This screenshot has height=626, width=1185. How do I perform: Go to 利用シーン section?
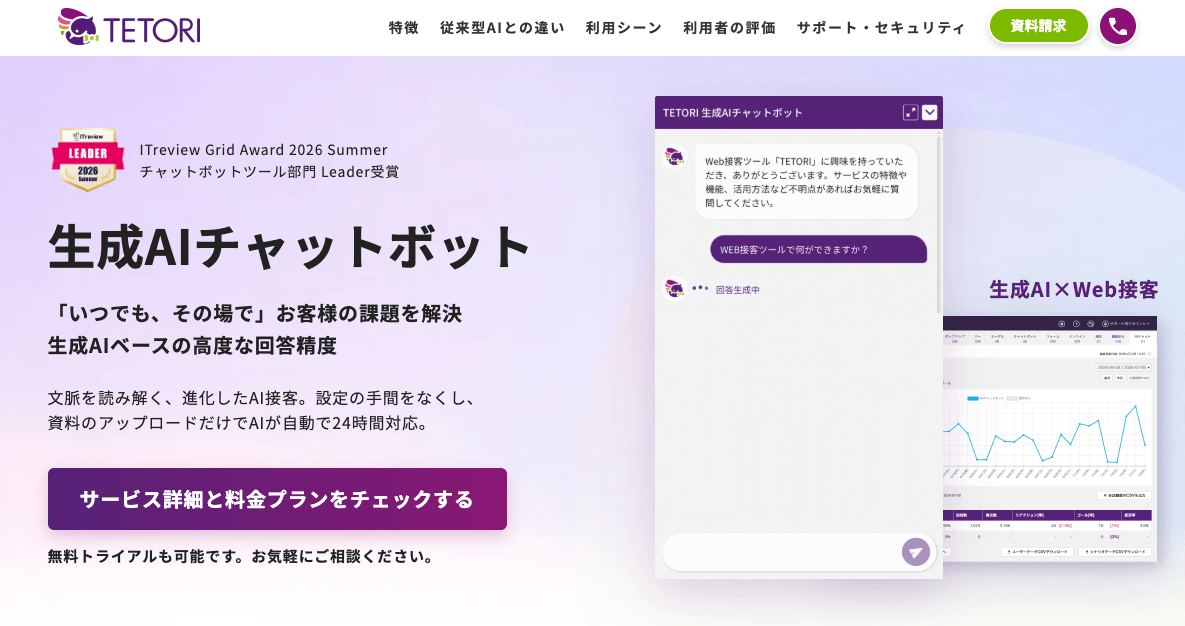623,28
